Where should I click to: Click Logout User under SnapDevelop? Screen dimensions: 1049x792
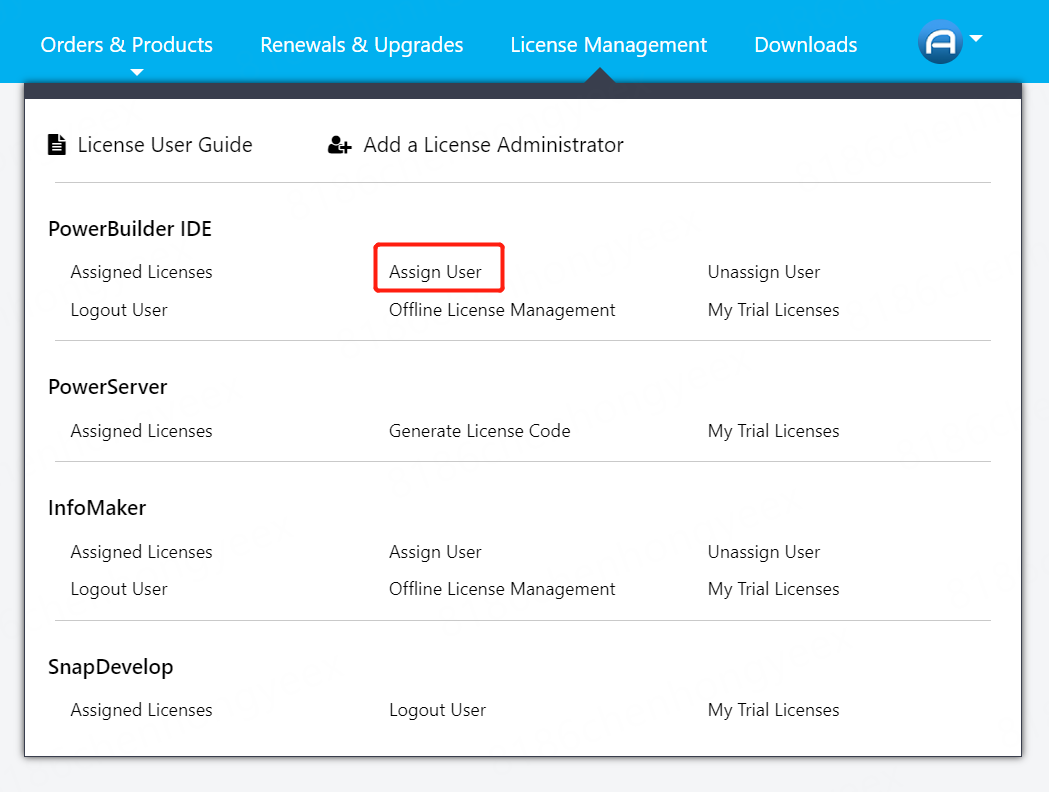pyautogui.click(x=438, y=710)
